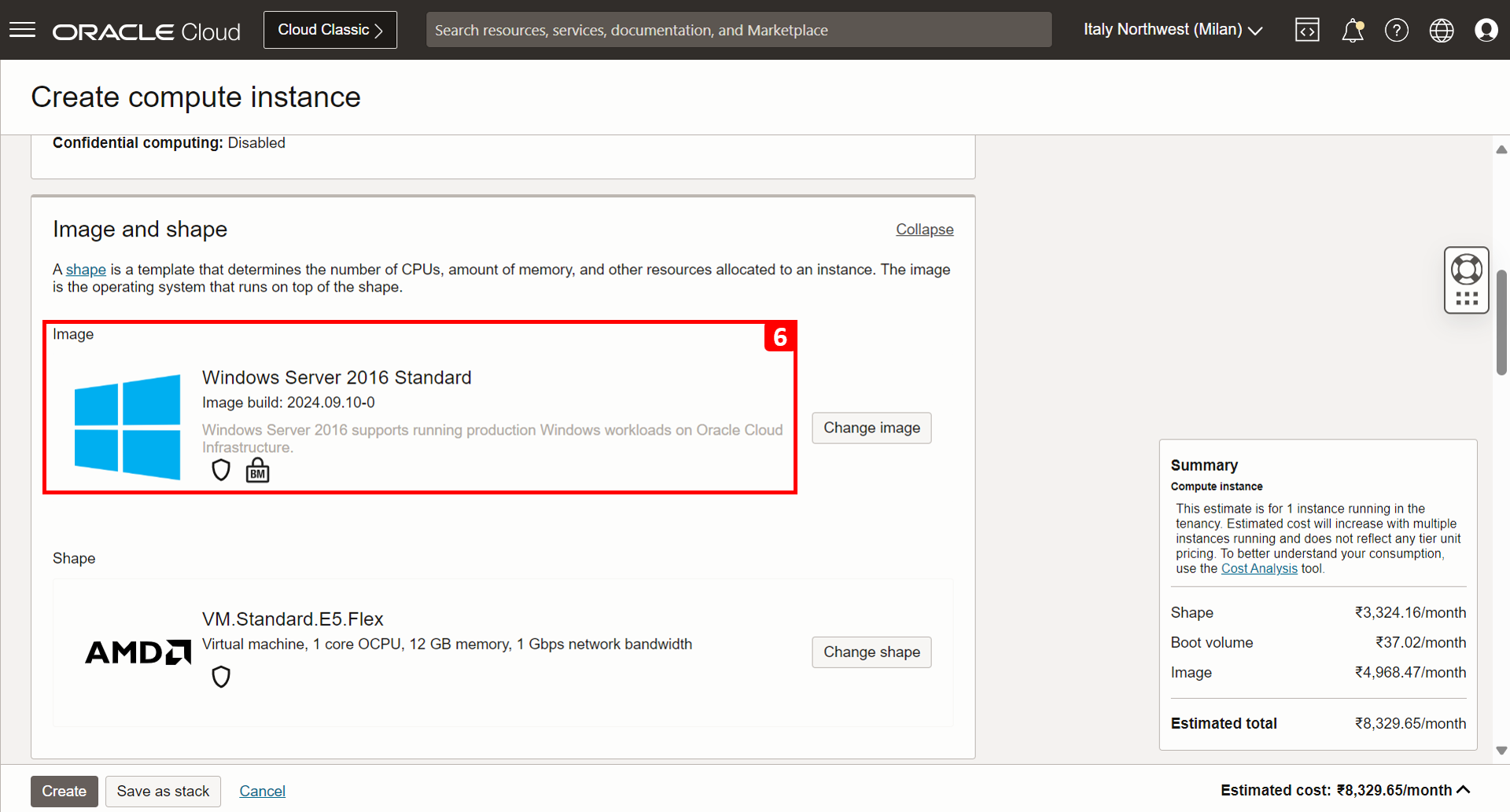This screenshot has width=1510, height=812.
Task: Click the shielded instance icon under Windows image
Action: (221, 470)
